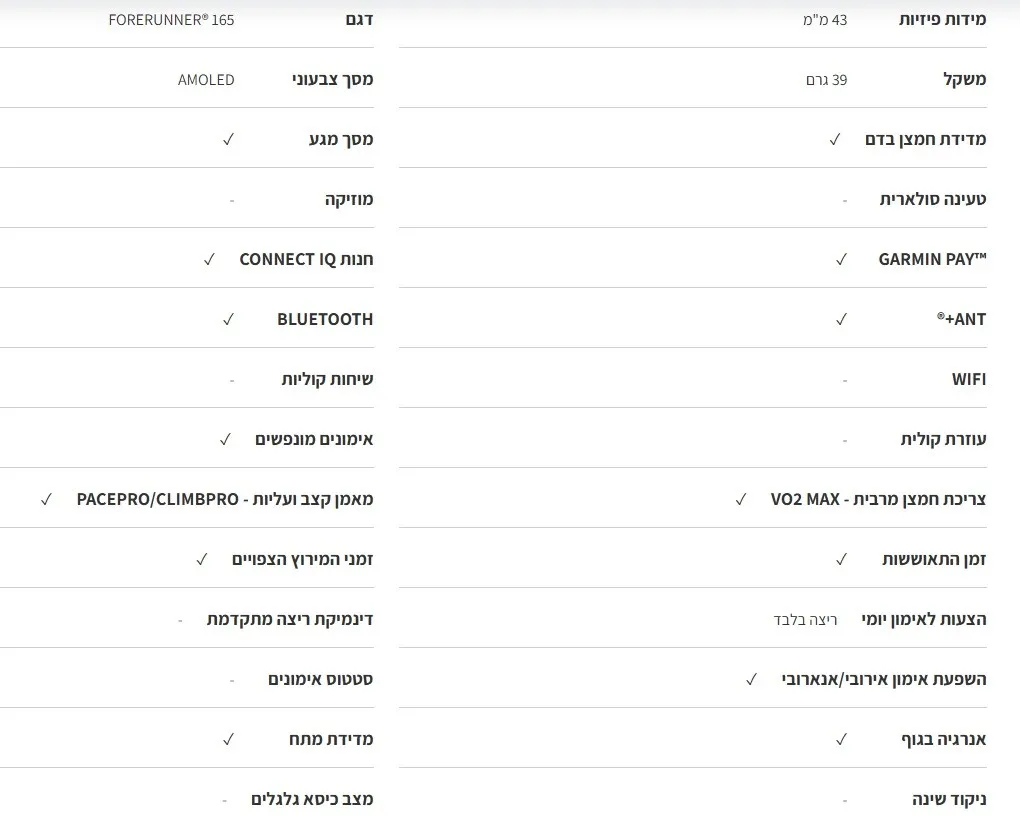Click the checkmark in the אנרגיה בגוף row
The height and width of the screenshot is (823, 1020).
[x=841, y=739]
